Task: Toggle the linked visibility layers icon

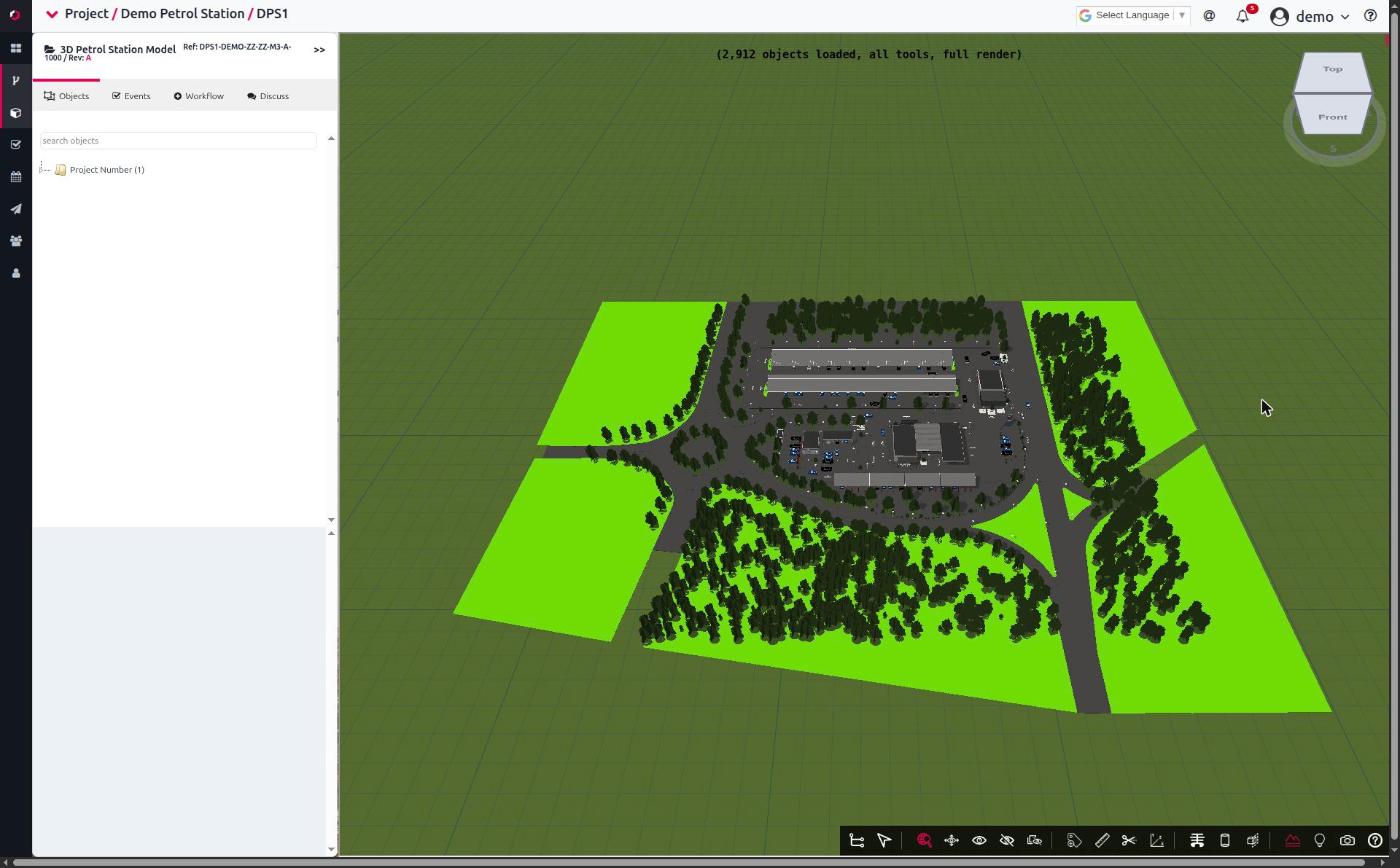Action: pos(1034,841)
